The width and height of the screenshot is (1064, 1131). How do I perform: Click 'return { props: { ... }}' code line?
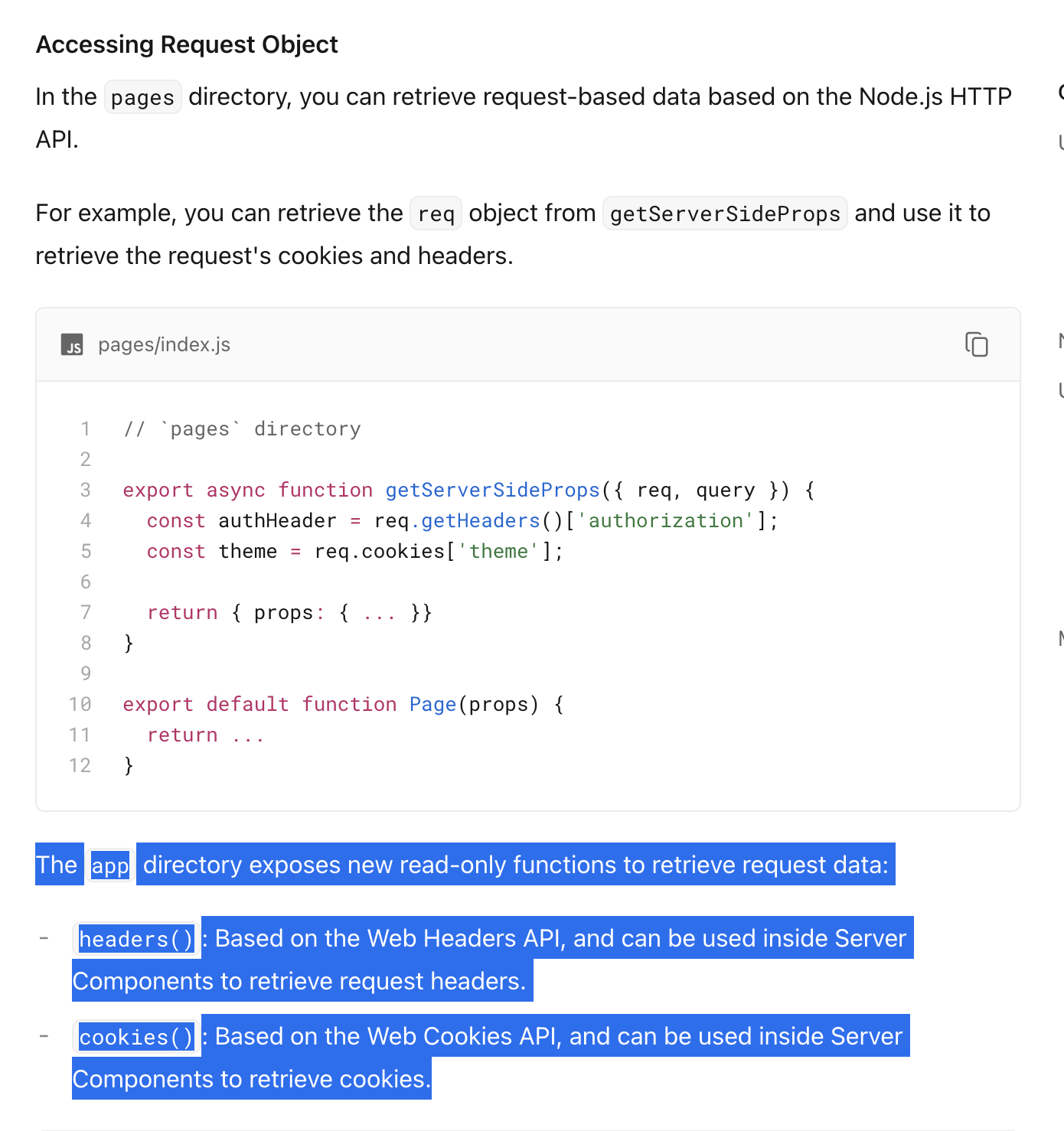click(x=289, y=612)
